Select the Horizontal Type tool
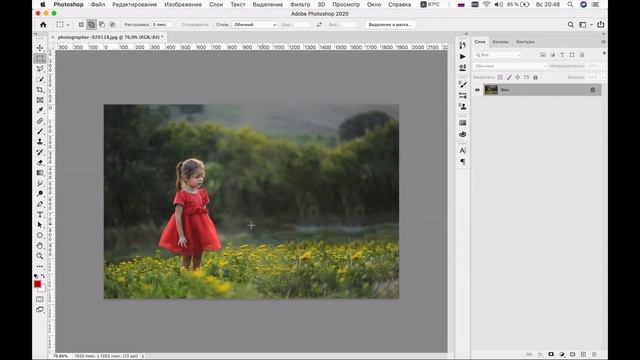This screenshot has height=360, width=640. tap(40, 214)
